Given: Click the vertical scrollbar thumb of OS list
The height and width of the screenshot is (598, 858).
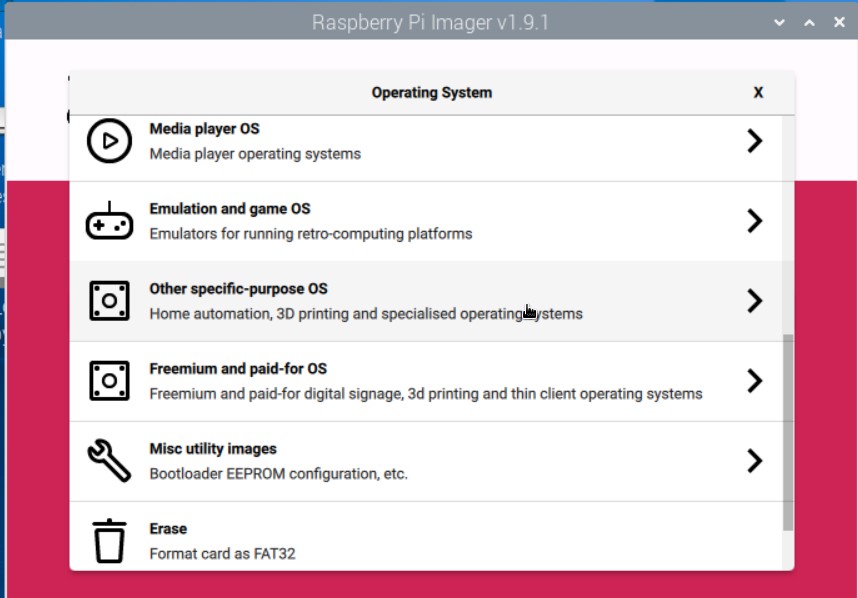Looking at the screenshot, I should (x=788, y=432).
